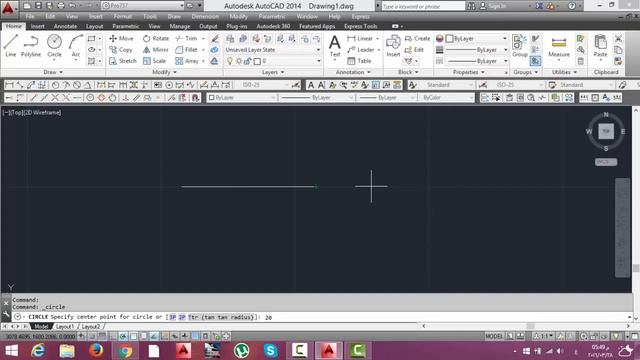Image resolution: width=640 pixels, height=360 pixels.
Task: Click the Trim tool
Action: (x=187, y=38)
